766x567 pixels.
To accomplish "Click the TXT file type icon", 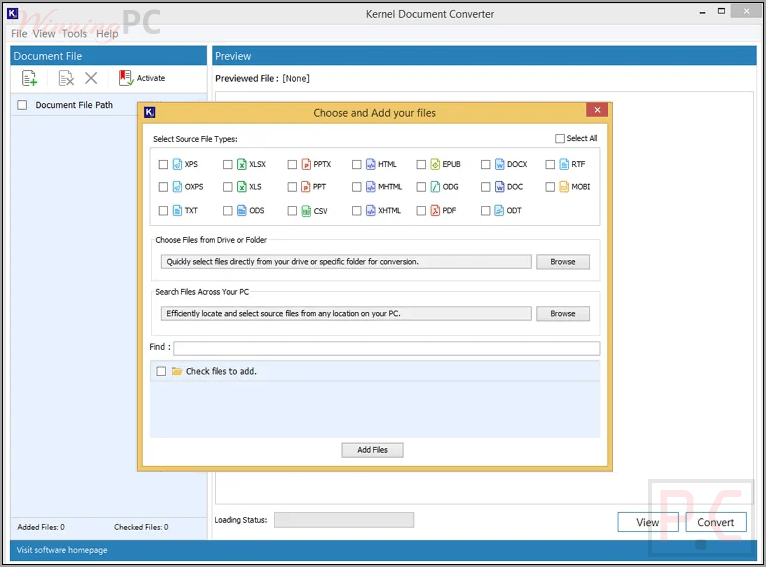I will pyautogui.click(x=177, y=210).
